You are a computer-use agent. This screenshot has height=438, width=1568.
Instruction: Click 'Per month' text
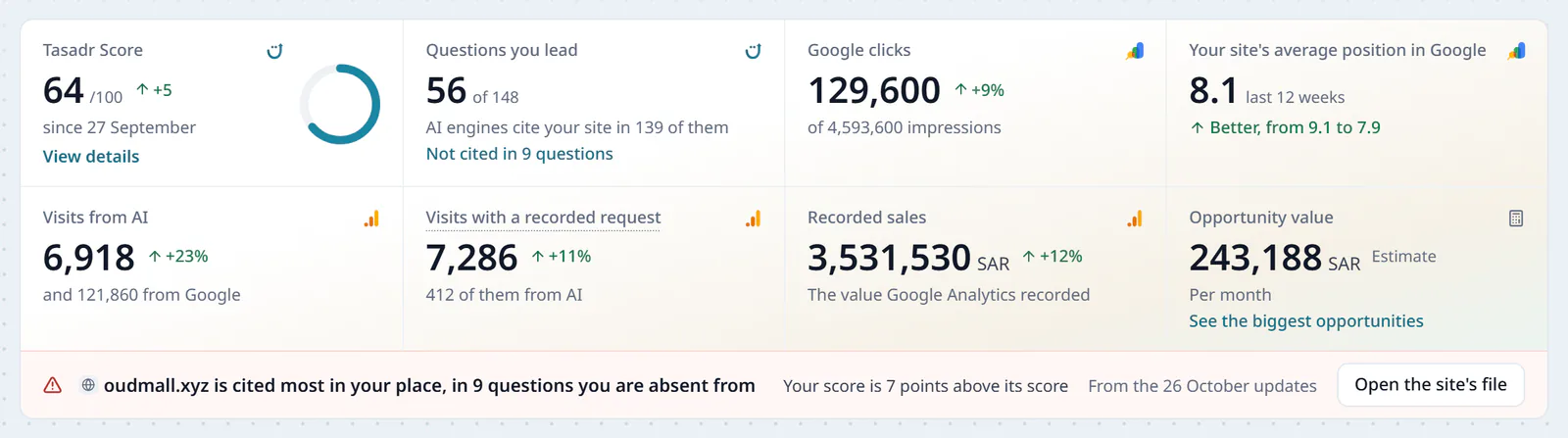click(x=1230, y=295)
